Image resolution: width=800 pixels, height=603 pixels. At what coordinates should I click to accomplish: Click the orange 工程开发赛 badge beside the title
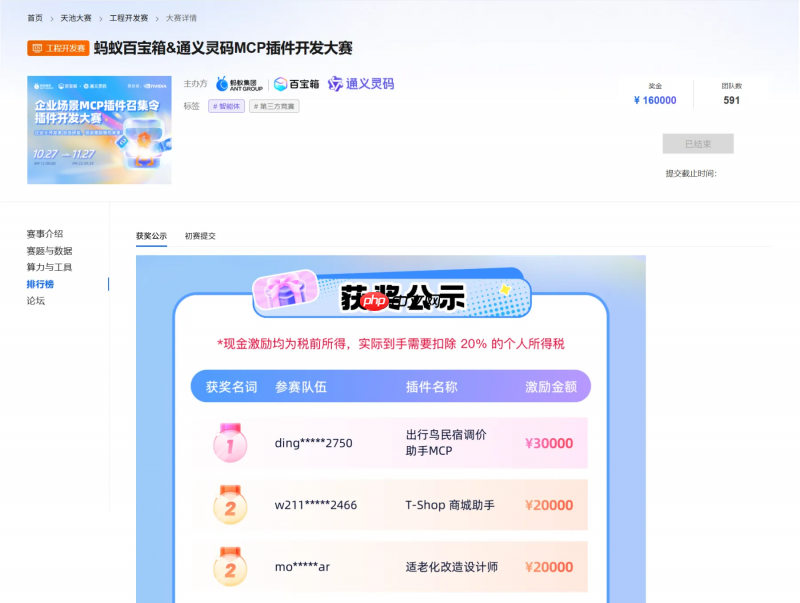[x=60, y=47]
